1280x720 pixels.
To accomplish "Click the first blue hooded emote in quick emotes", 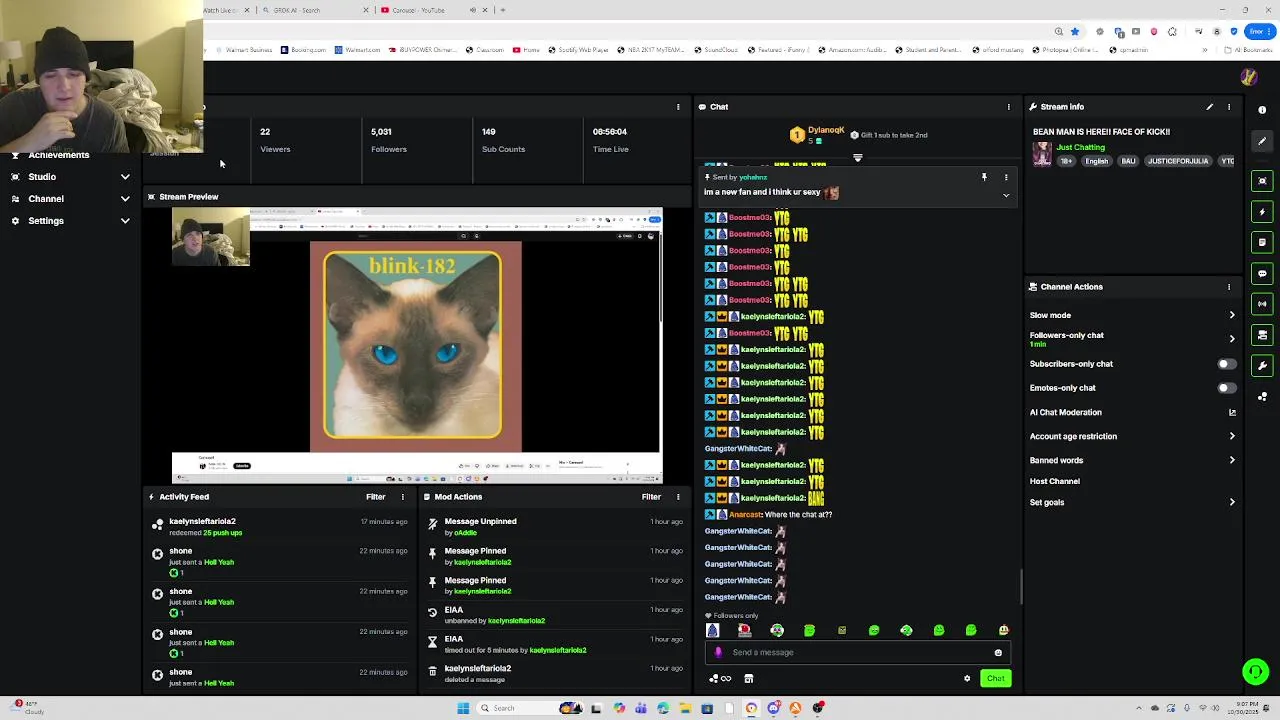I will pos(712,631).
